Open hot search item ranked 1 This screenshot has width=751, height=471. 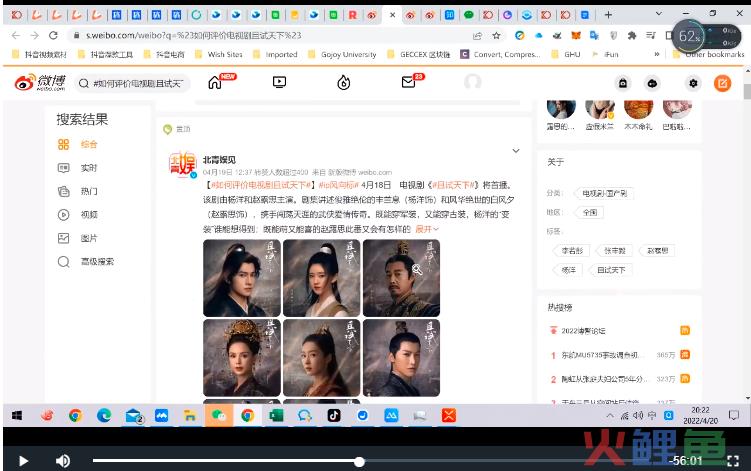(x=601, y=355)
